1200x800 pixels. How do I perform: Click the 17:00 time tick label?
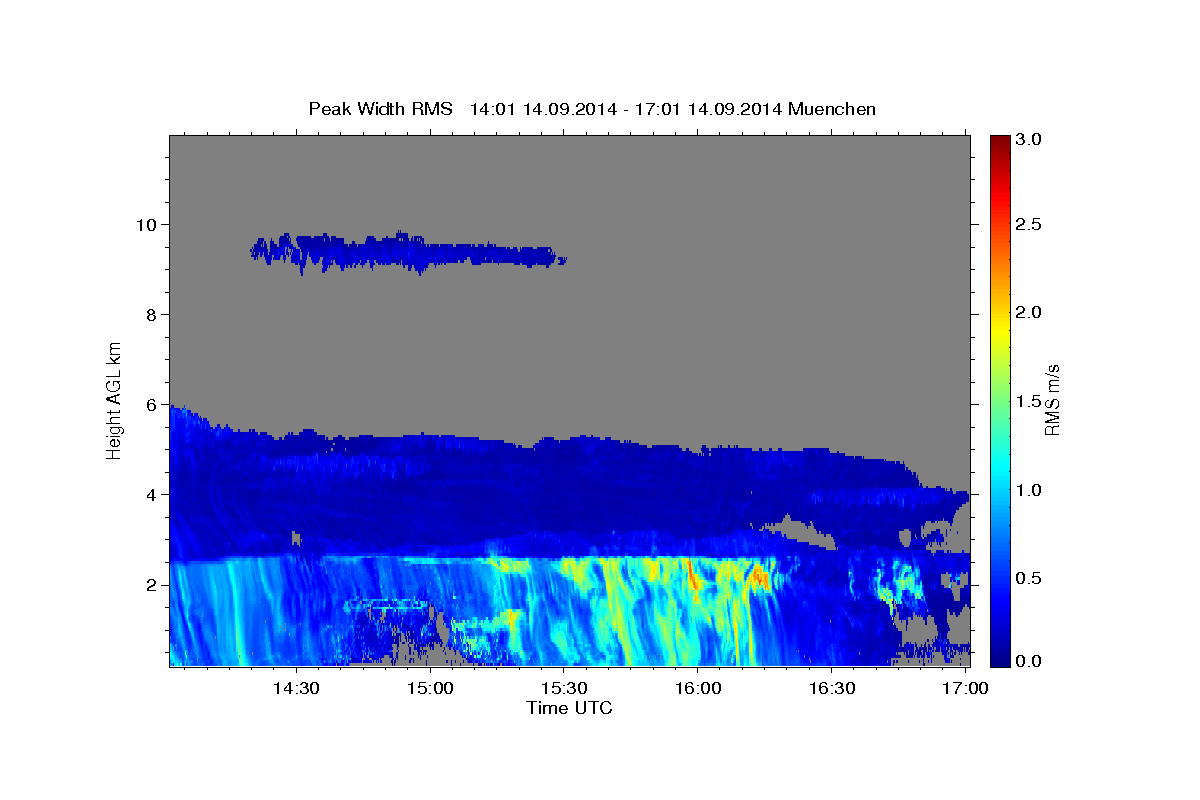[x=965, y=689]
